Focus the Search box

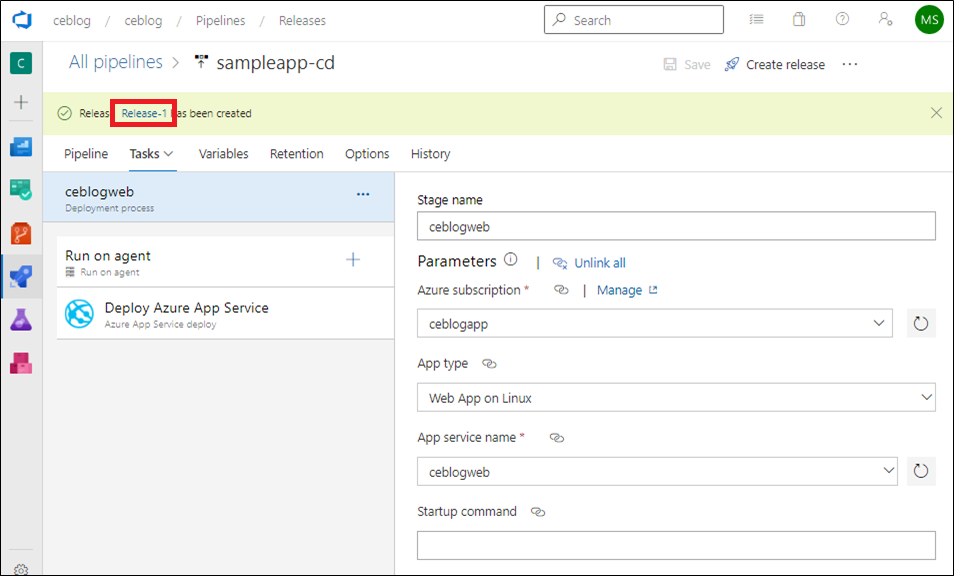pos(633,19)
